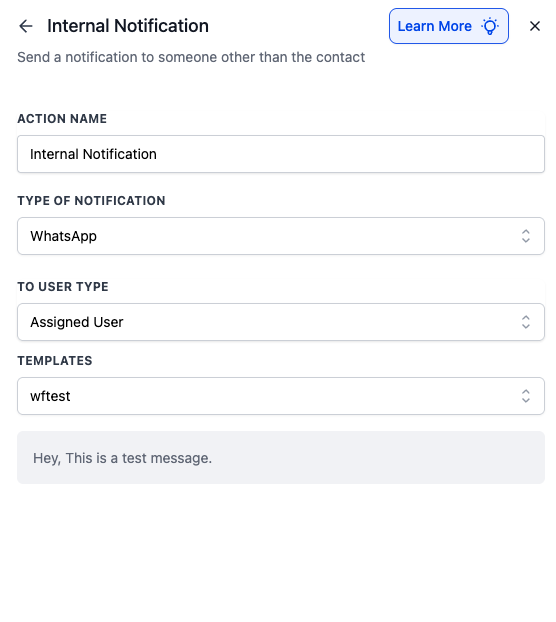
Task: Click the Internal Notification panel title
Action: tap(128, 26)
